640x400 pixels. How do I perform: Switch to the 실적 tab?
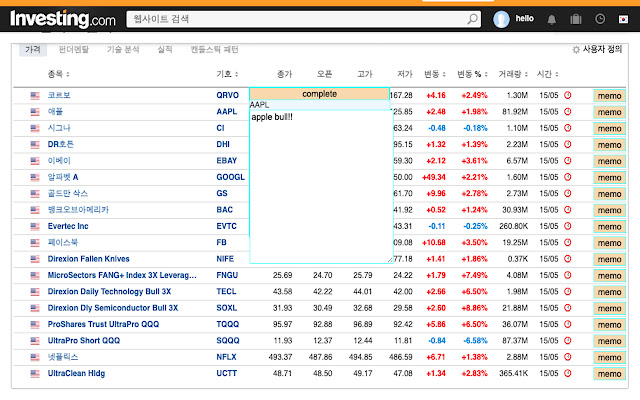click(165, 49)
